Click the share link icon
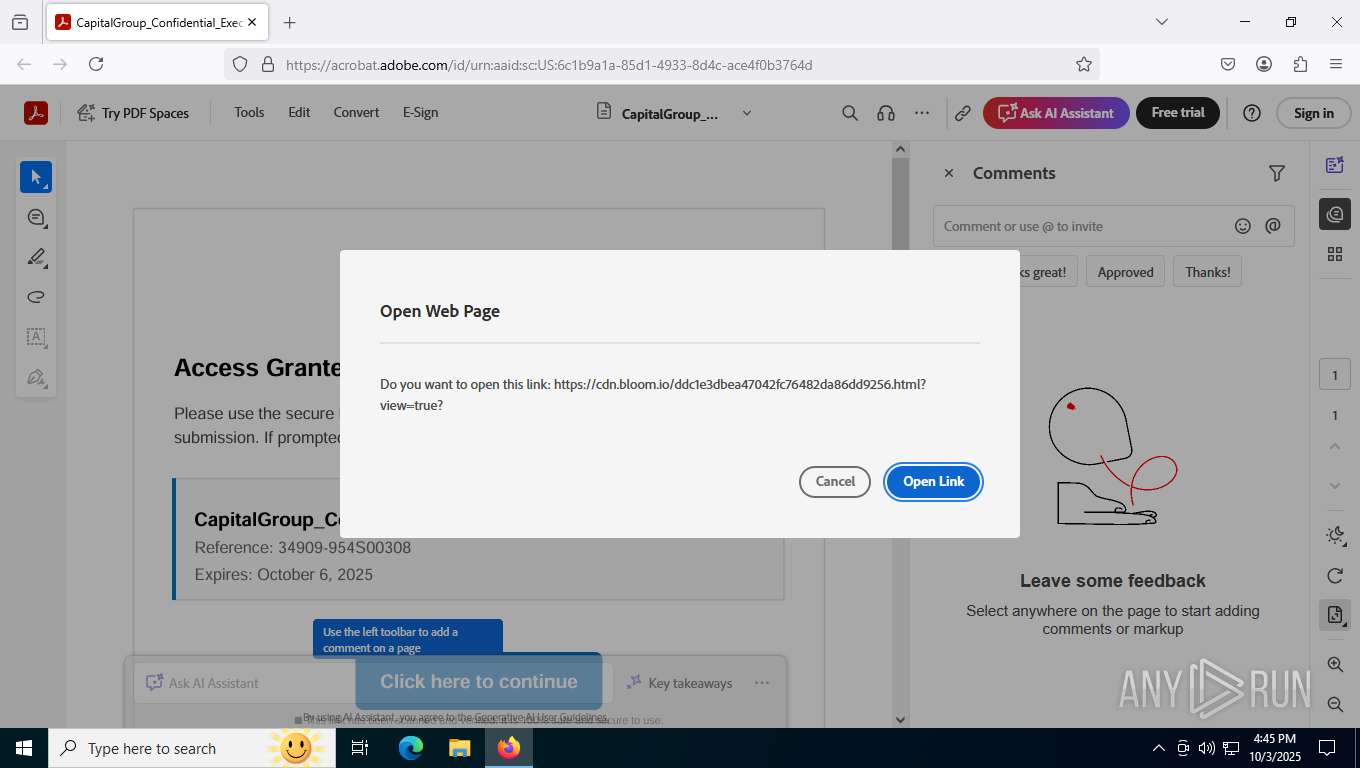 point(962,113)
